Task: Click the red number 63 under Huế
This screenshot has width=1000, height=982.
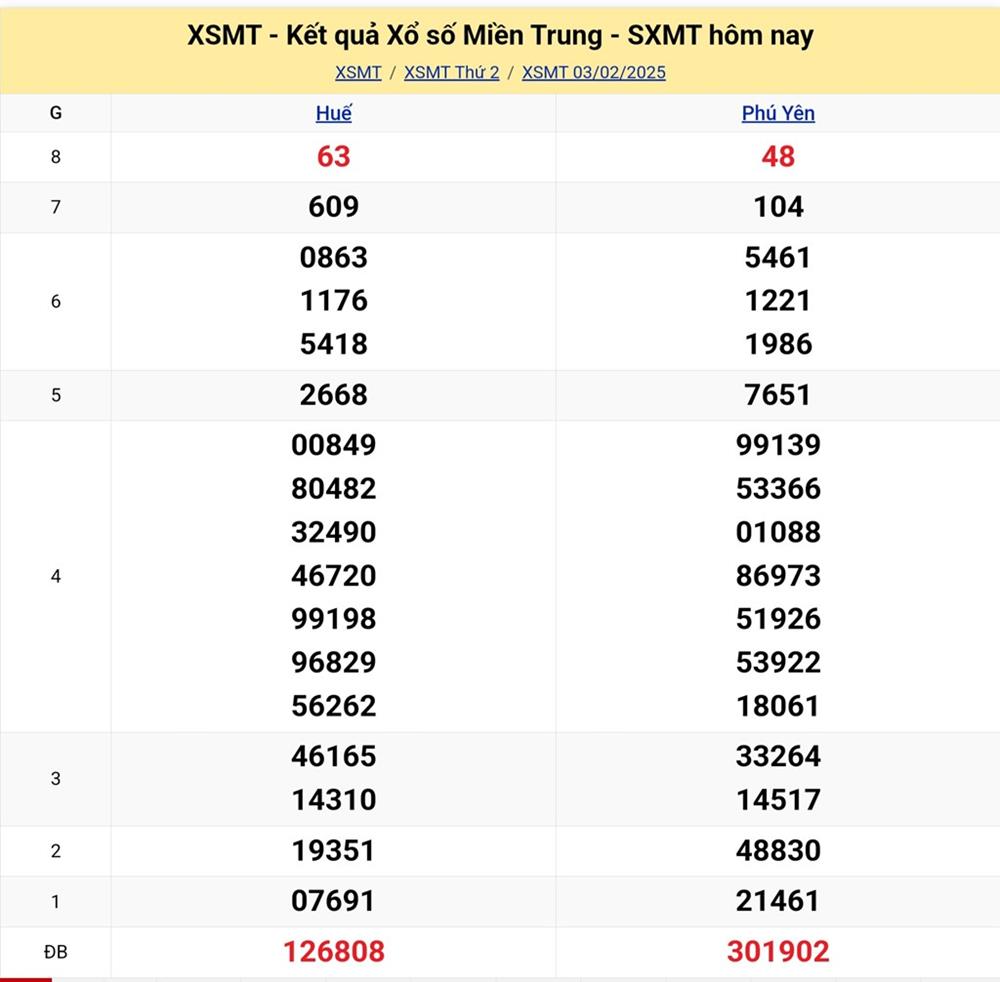Action: (x=333, y=156)
